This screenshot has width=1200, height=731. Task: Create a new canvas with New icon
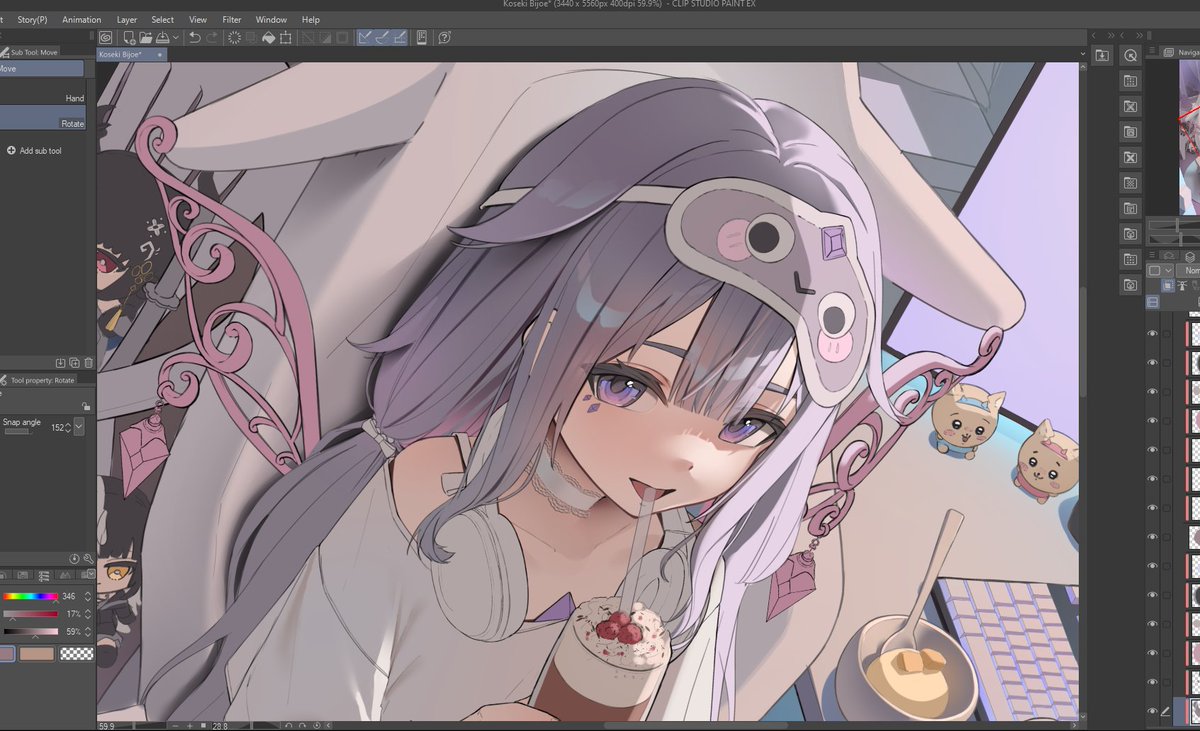129,37
